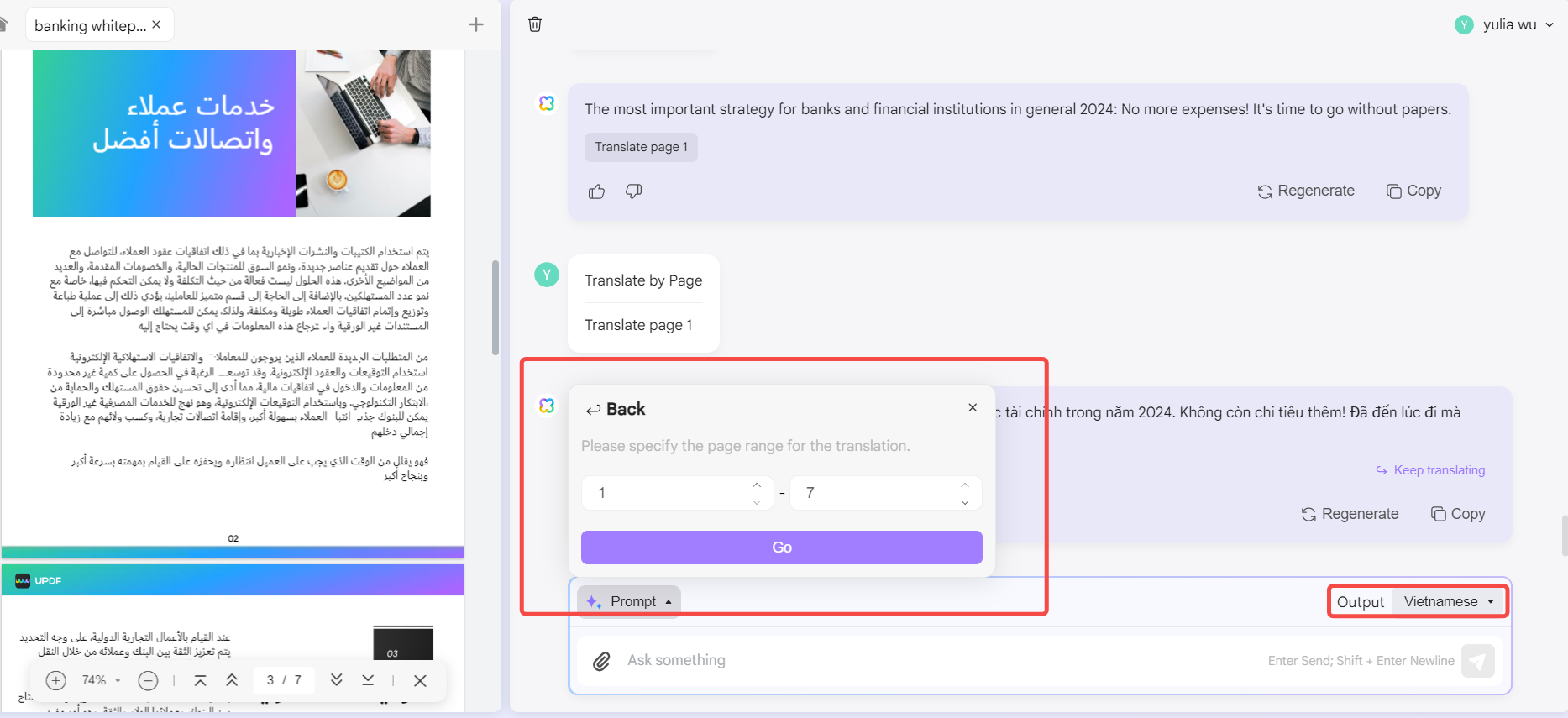This screenshot has height=718, width=1568.
Task: Increase the start page number
Action: tap(757, 485)
